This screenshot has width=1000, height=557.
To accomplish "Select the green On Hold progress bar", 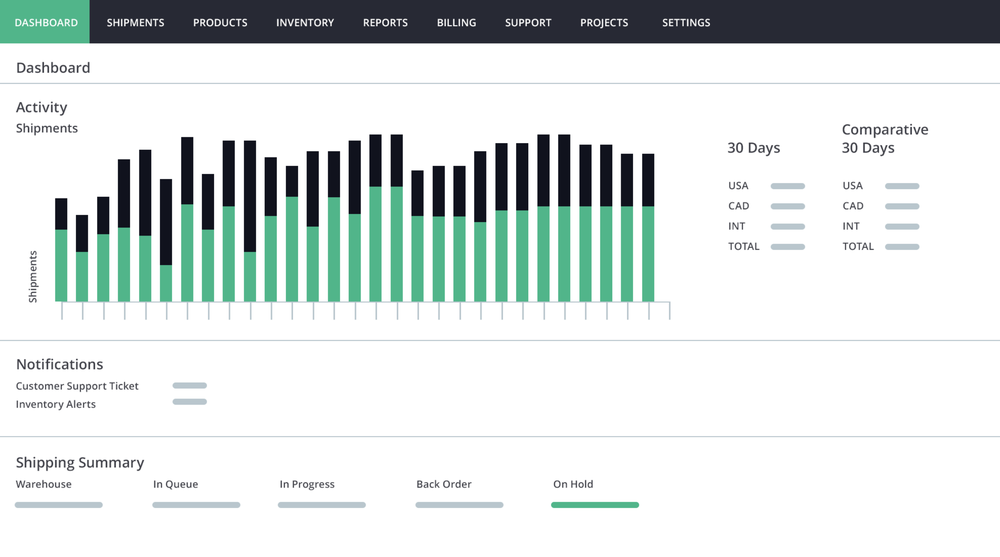I will (595, 505).
